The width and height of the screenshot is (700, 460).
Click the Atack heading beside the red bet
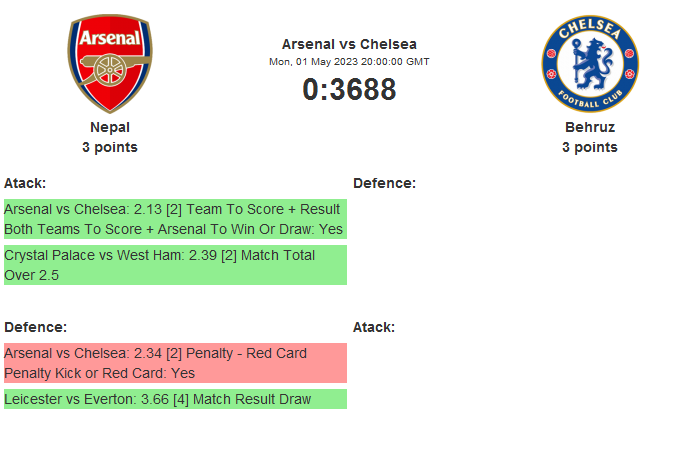coord(374,327)
